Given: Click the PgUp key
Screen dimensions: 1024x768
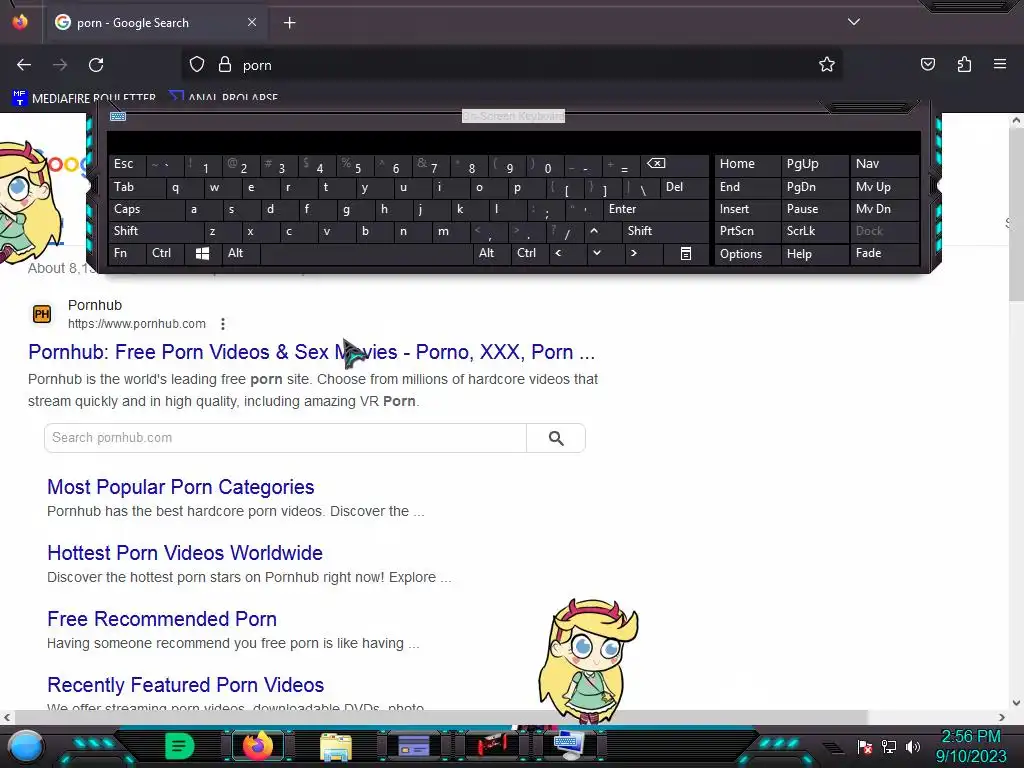Looking at the screenshot, I should 814,164.
